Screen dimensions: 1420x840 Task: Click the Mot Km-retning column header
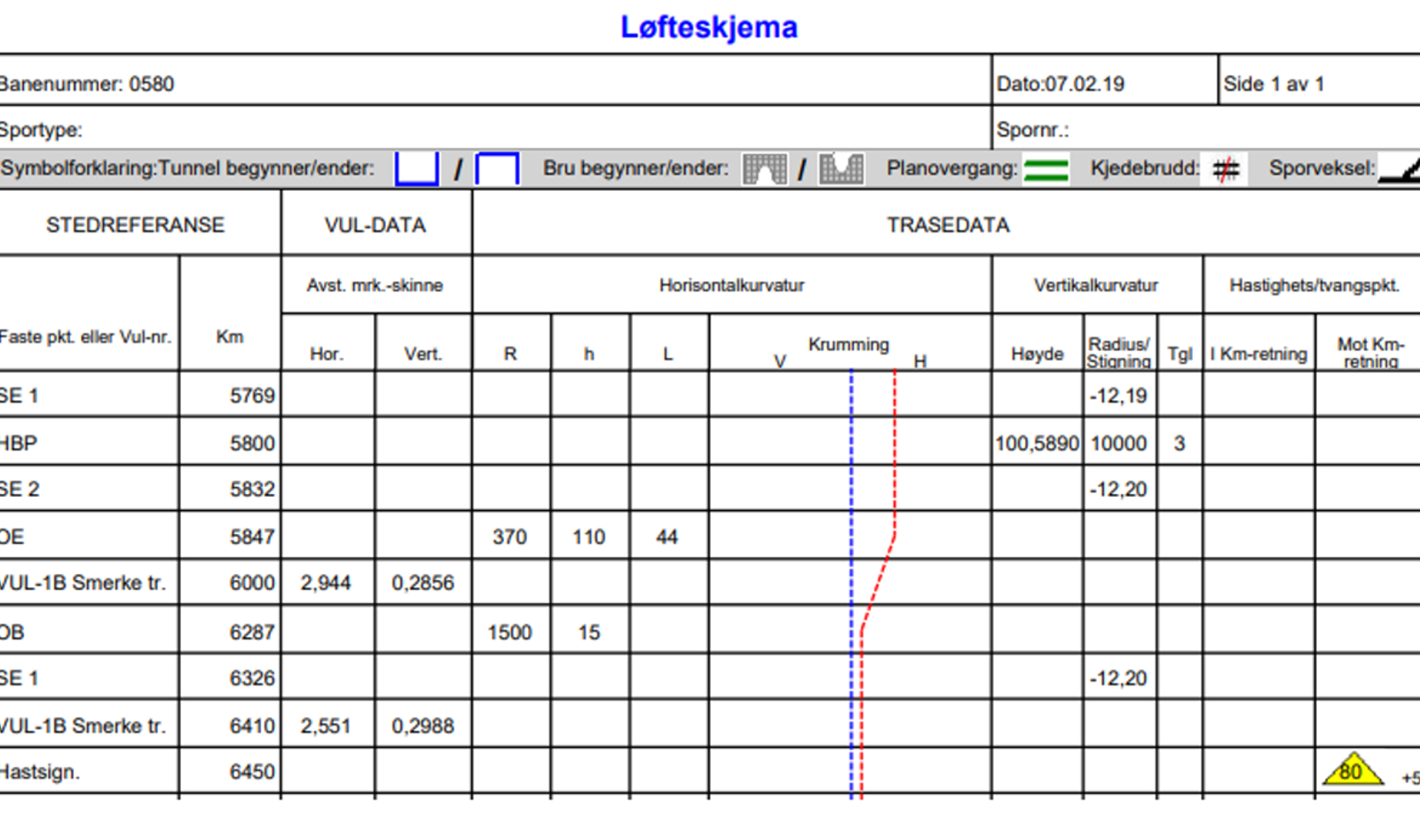click(x=1370, y=352)
